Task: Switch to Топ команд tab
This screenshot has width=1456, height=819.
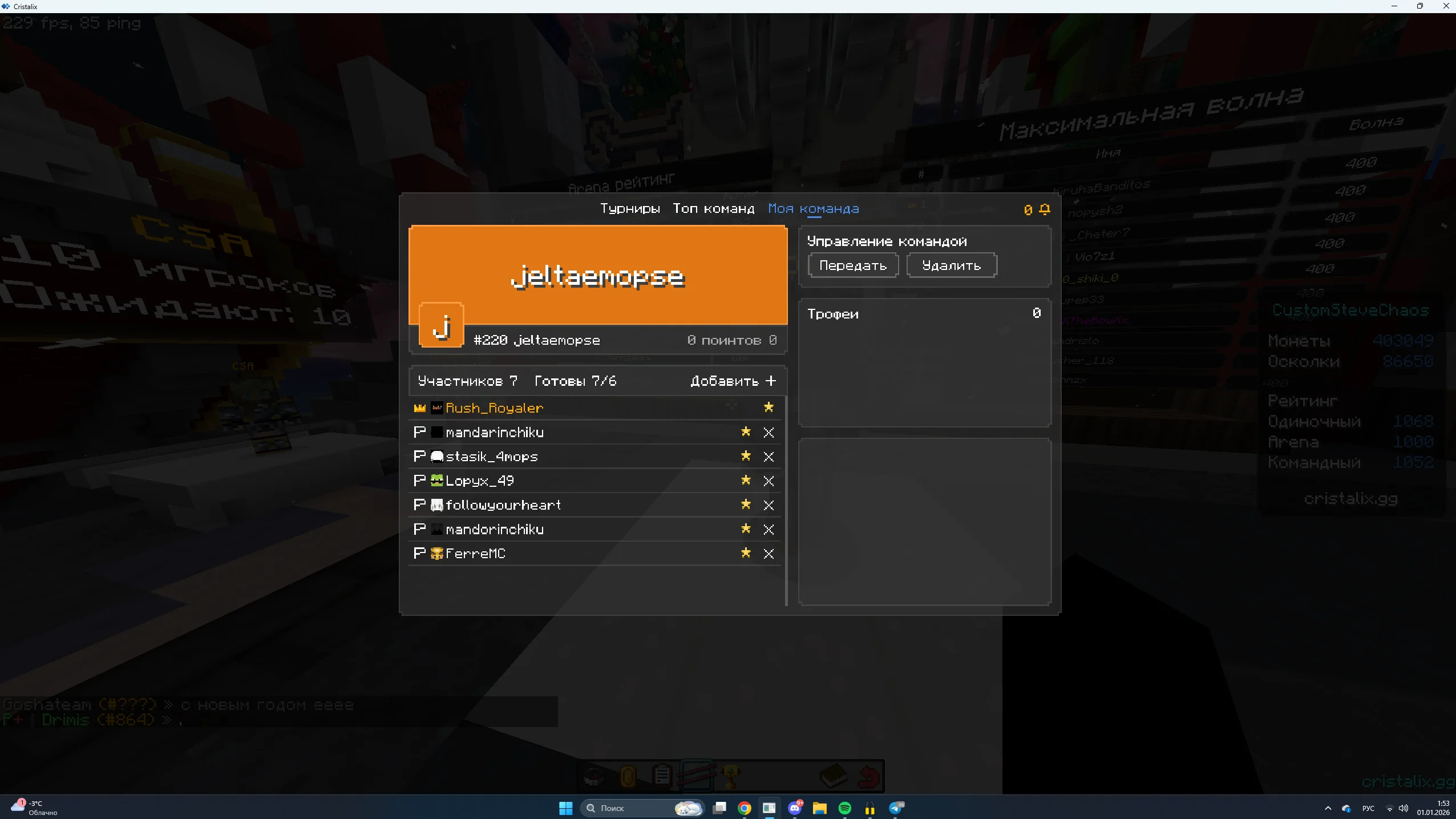Action: 713,209
